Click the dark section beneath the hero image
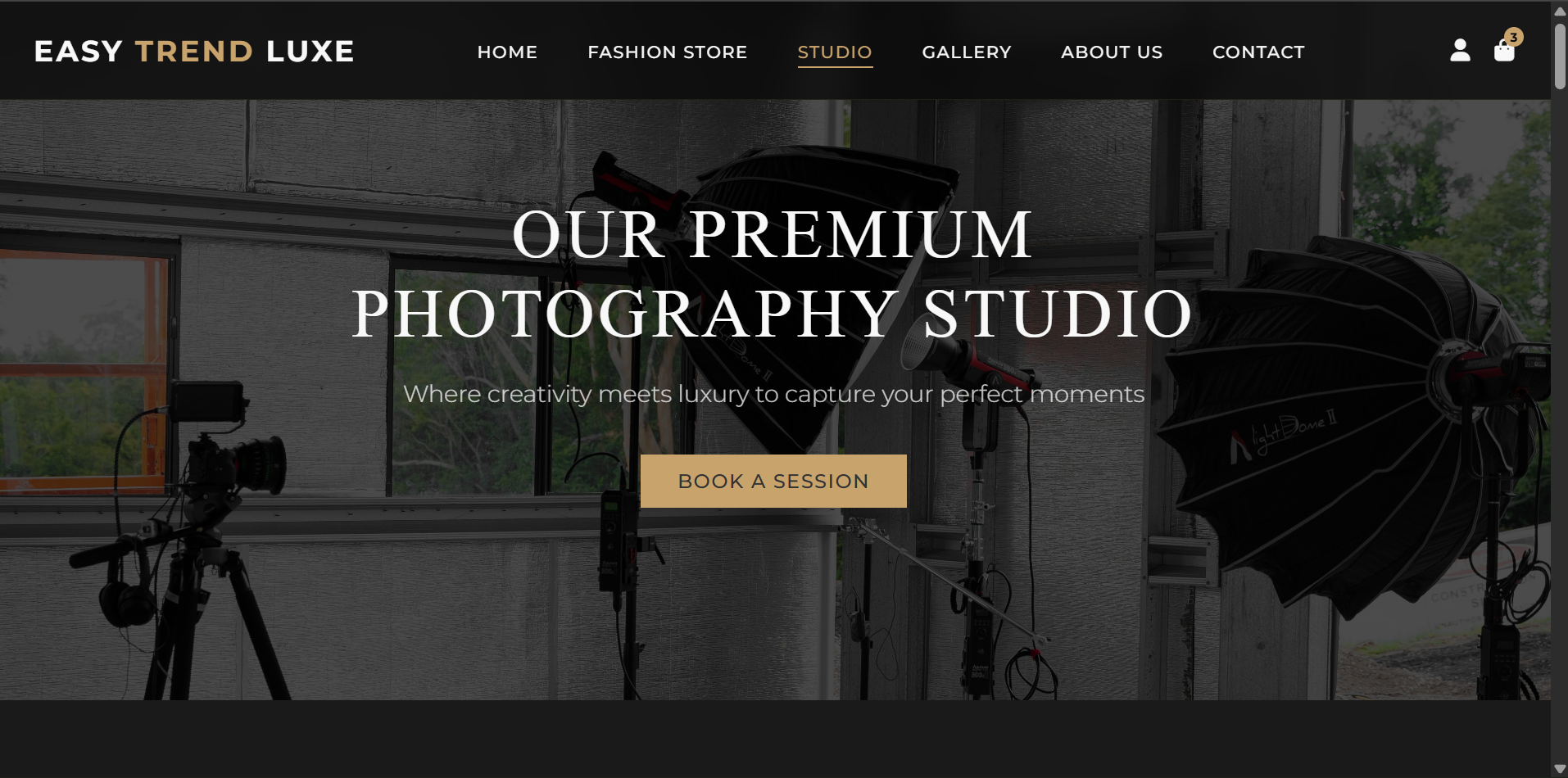Image resolution: width=1568 pixels, height=778 pixels. point(775,739)
